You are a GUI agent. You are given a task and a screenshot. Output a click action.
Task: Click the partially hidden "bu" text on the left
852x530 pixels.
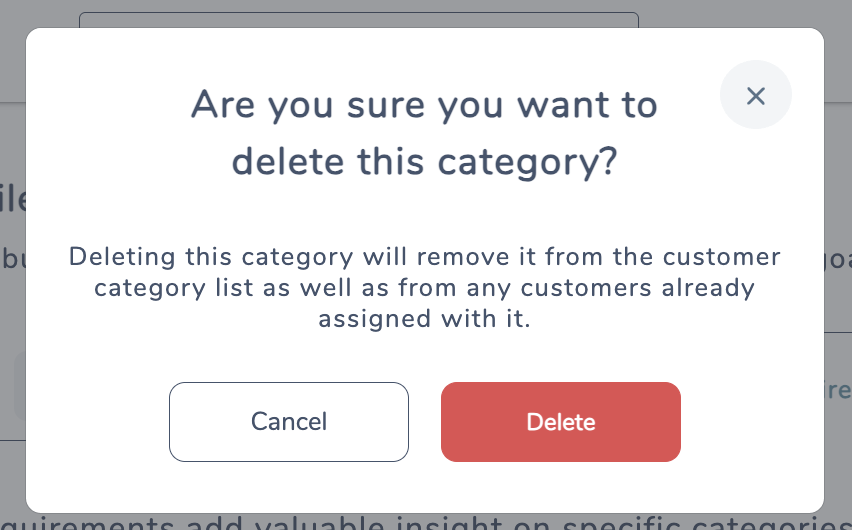click(x=12, y=258)
